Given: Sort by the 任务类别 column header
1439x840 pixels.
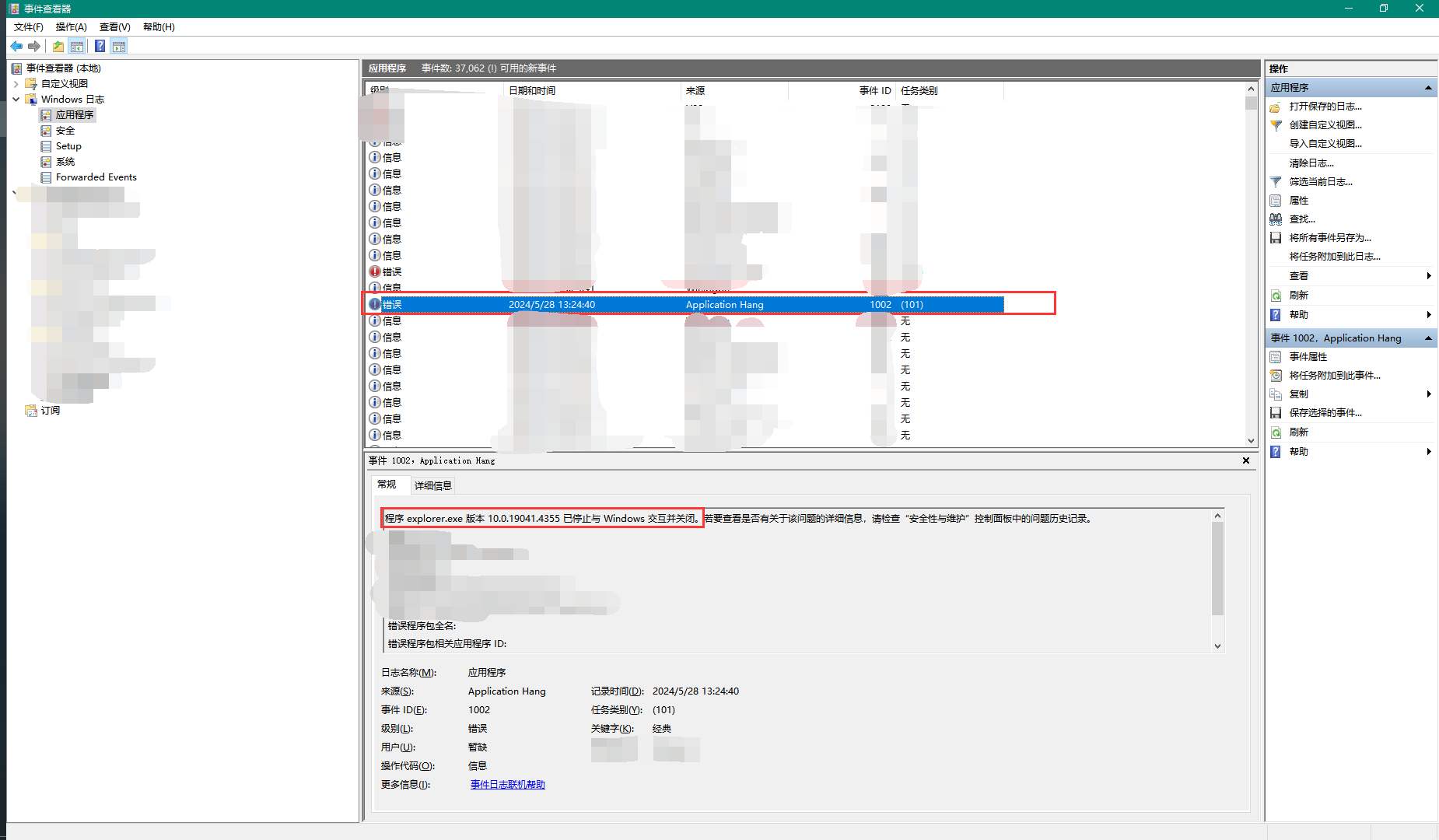Looking at the screenshot, I should point(949,91).
